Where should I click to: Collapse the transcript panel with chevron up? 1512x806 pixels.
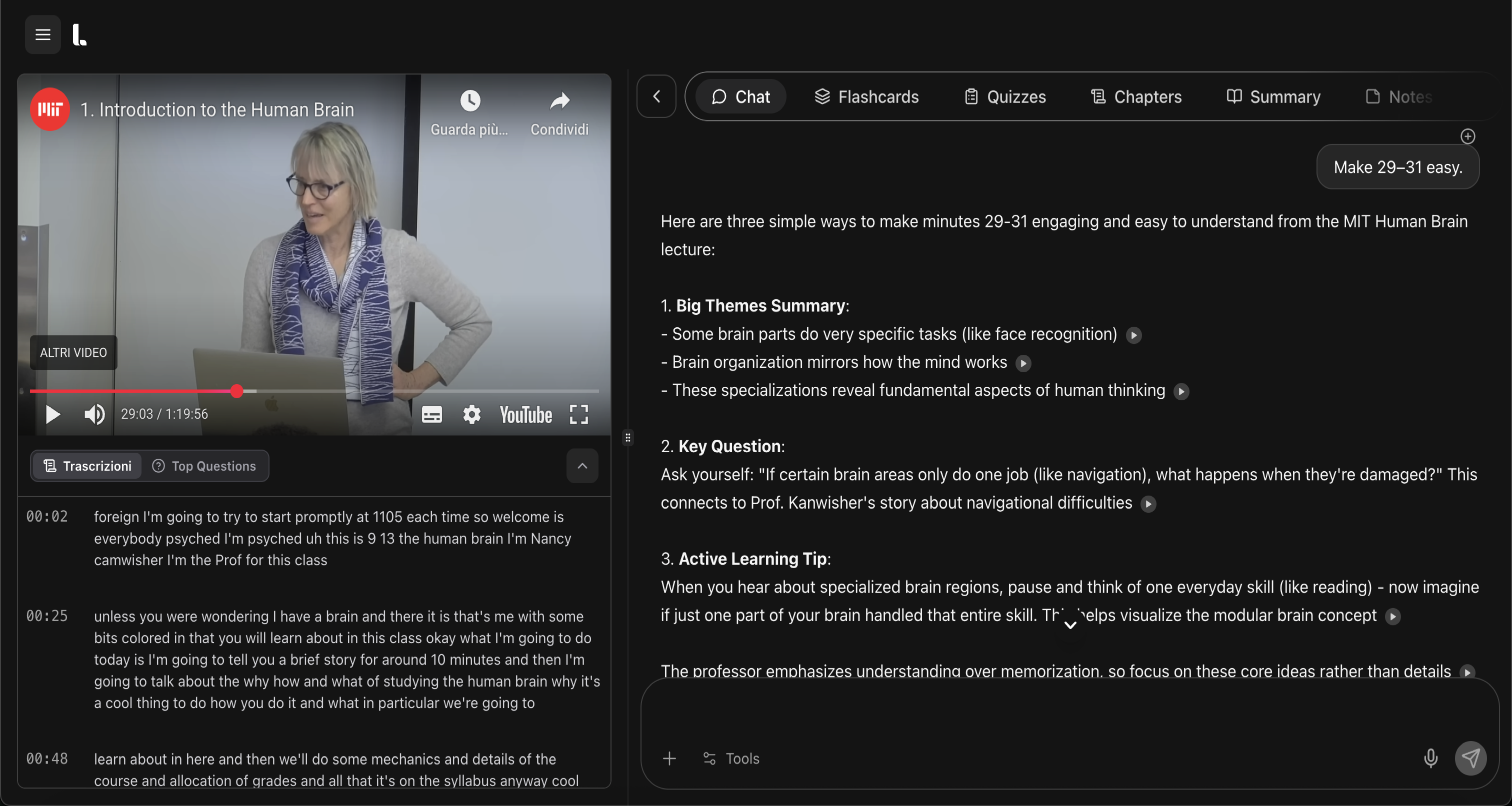[581, 466]
